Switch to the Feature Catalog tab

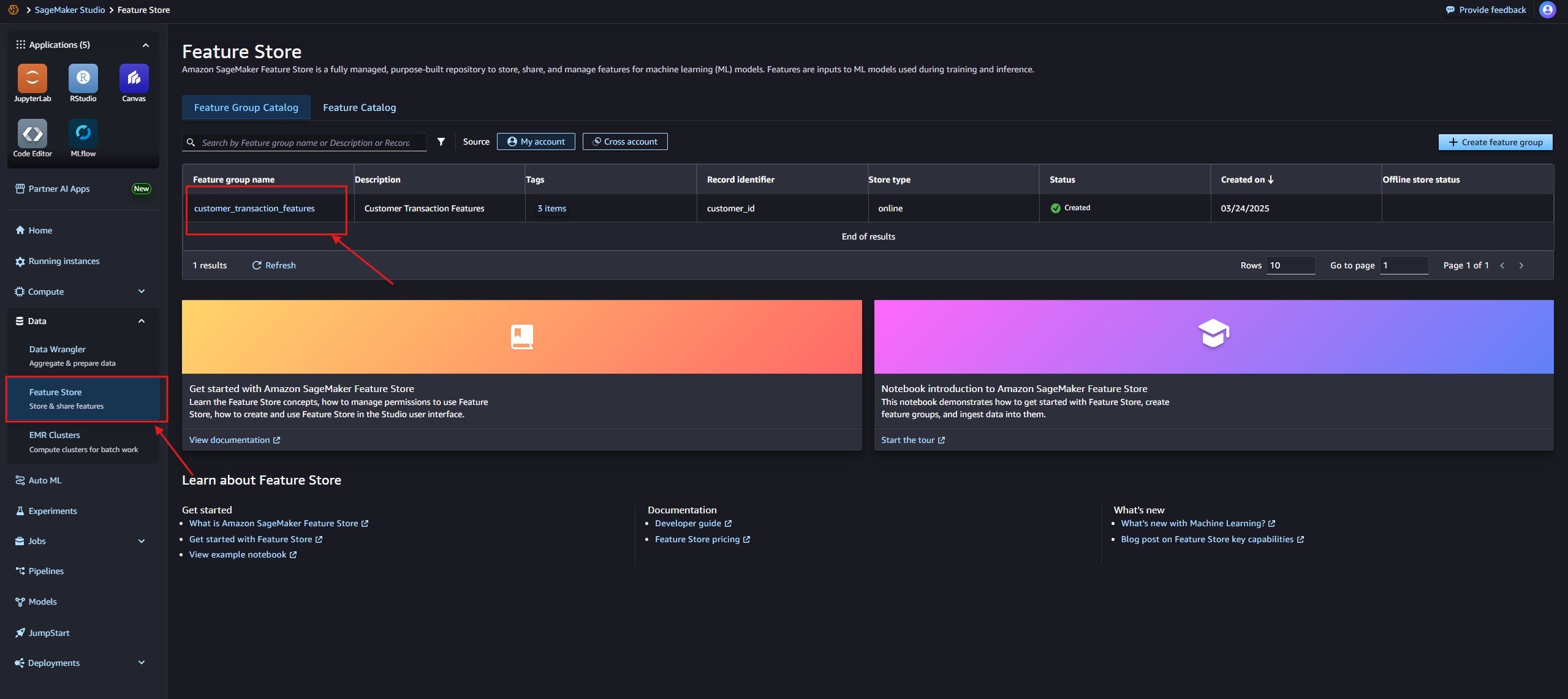click(x=359, y=108)
